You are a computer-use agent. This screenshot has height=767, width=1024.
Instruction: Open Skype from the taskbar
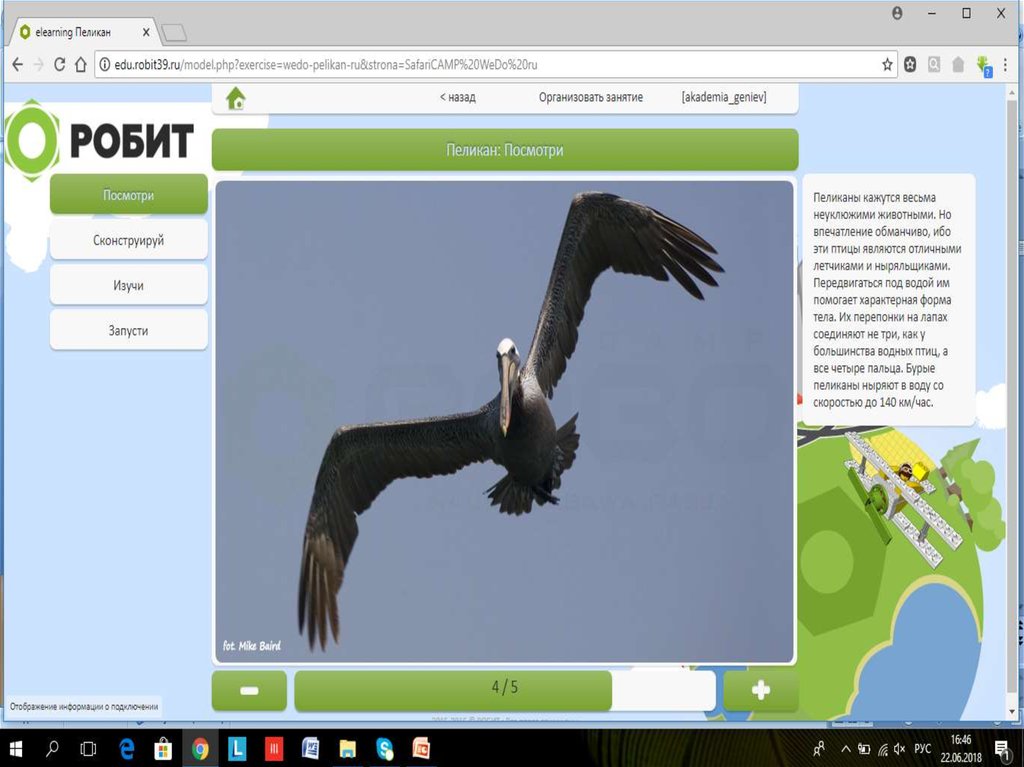(x=385, y=748)
